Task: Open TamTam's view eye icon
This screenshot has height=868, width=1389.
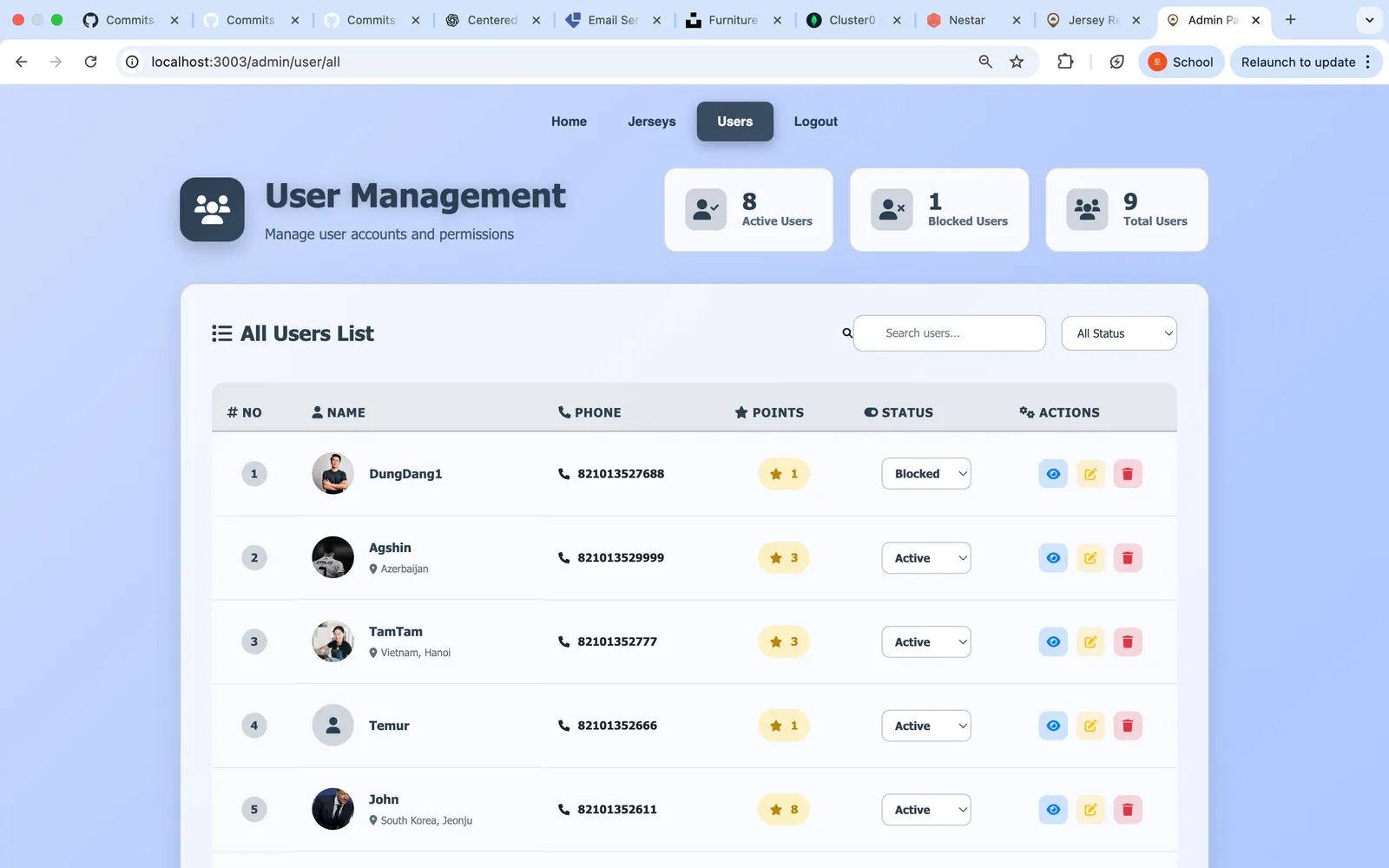Action: pos(1053,641)
